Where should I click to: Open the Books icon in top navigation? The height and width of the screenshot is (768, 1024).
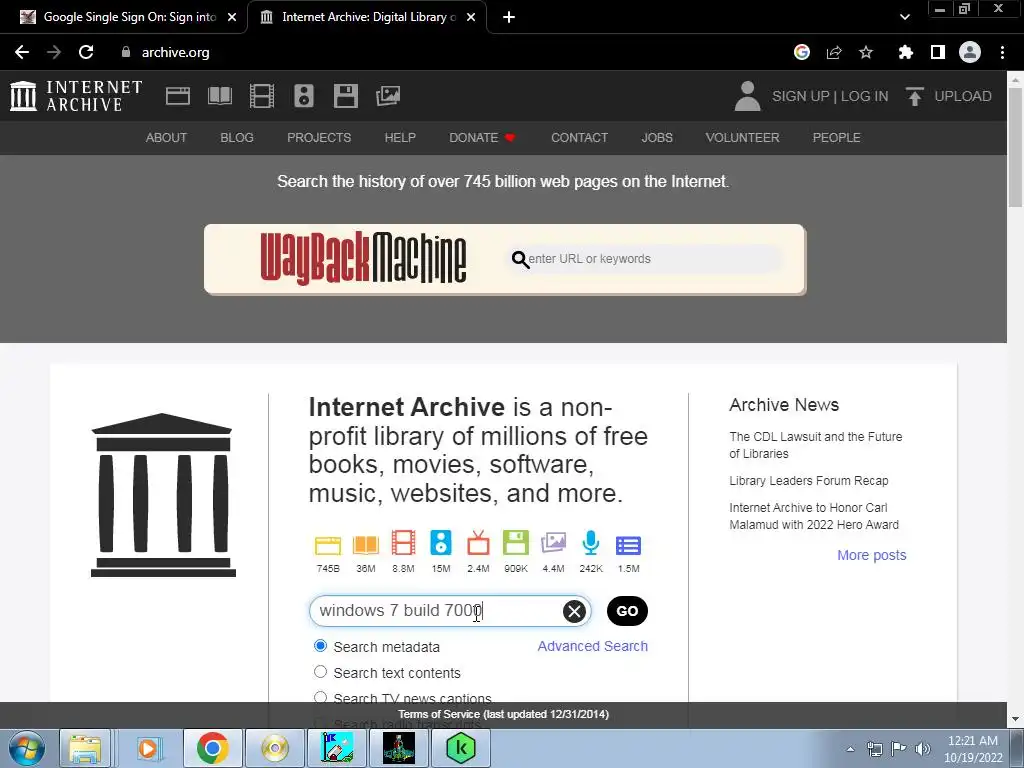[x=220, y=96]
